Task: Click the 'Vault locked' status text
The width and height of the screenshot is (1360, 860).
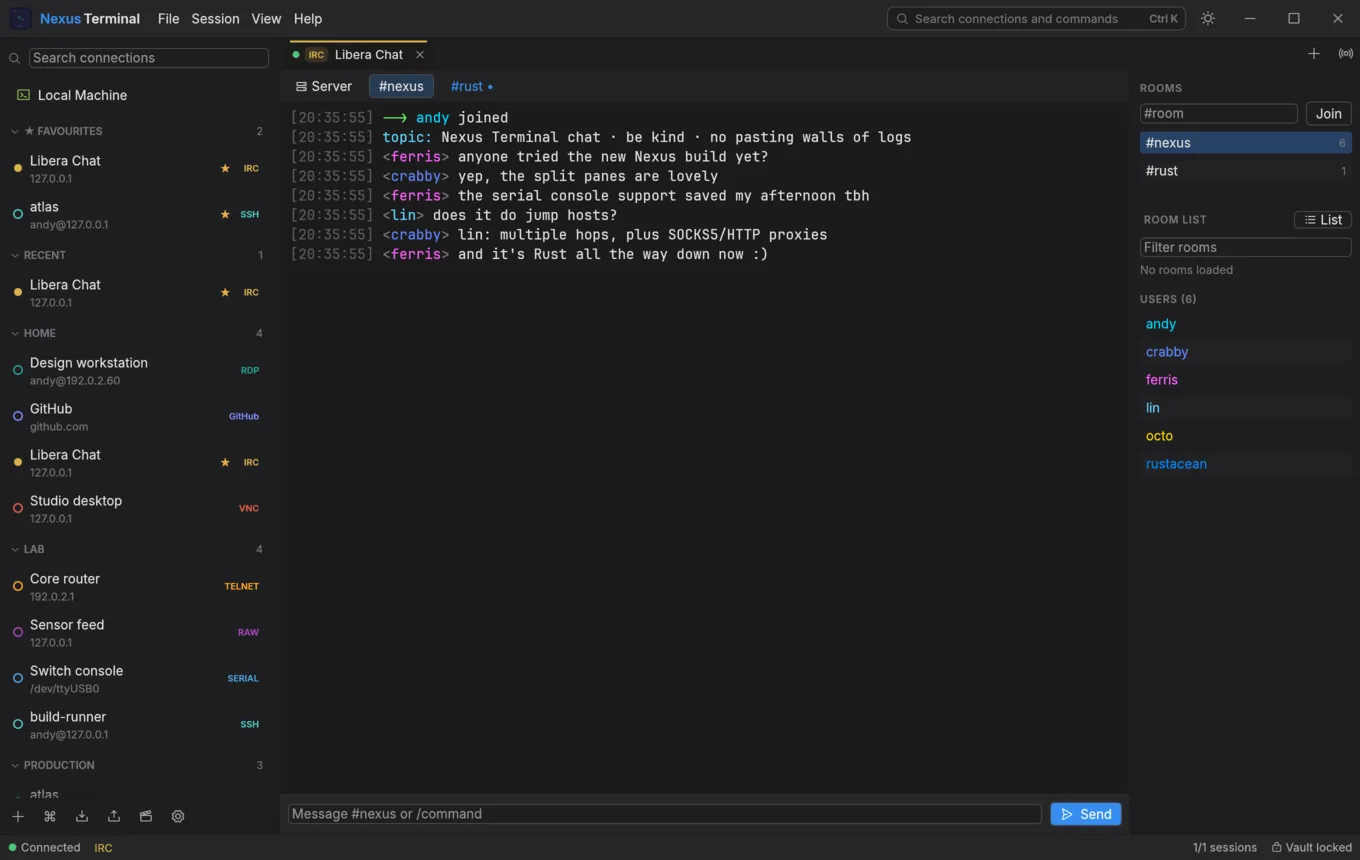Action: [1319, 848]
